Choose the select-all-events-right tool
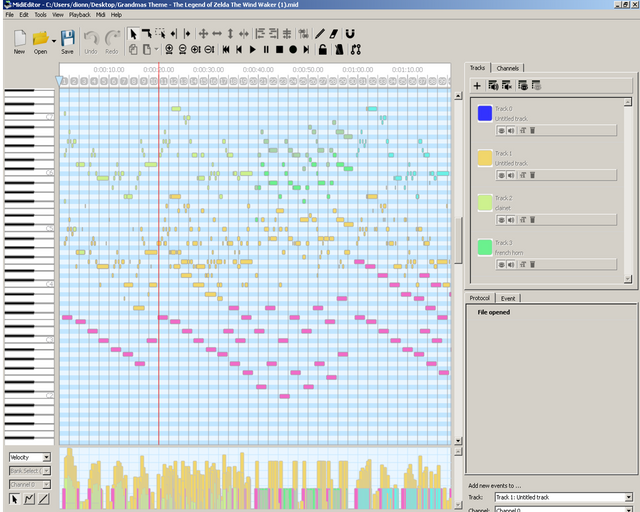Viewport: 640px width, 512px height. click(187, 33)
